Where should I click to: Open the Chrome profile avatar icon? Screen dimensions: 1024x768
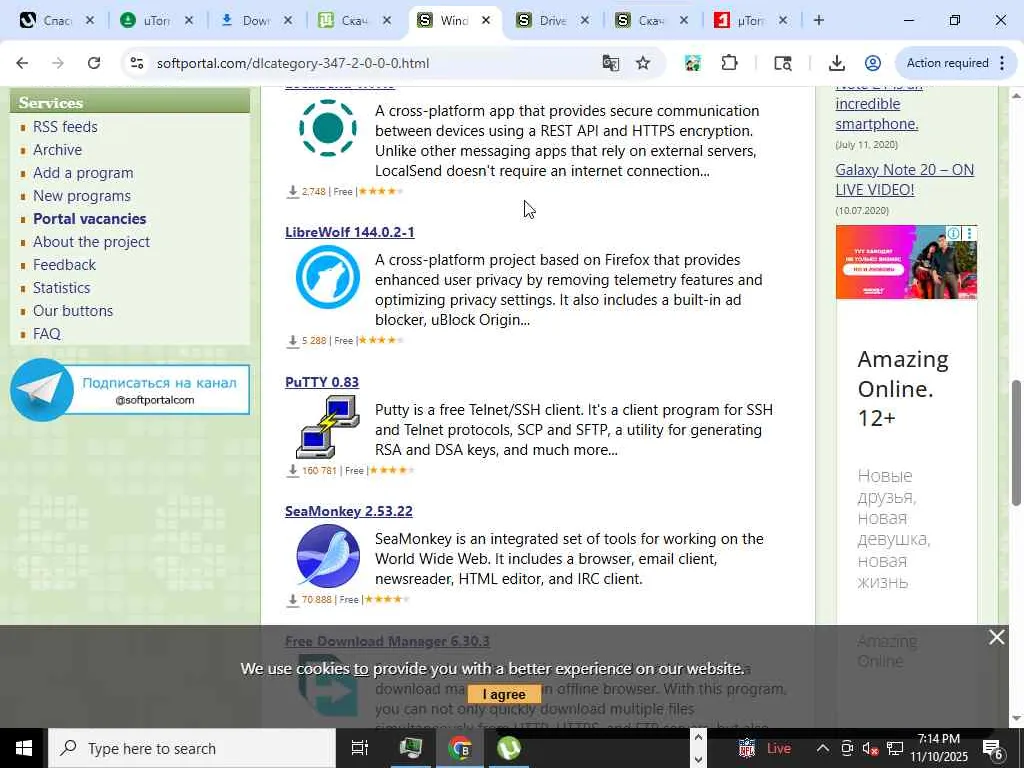(x=872, y=63)
